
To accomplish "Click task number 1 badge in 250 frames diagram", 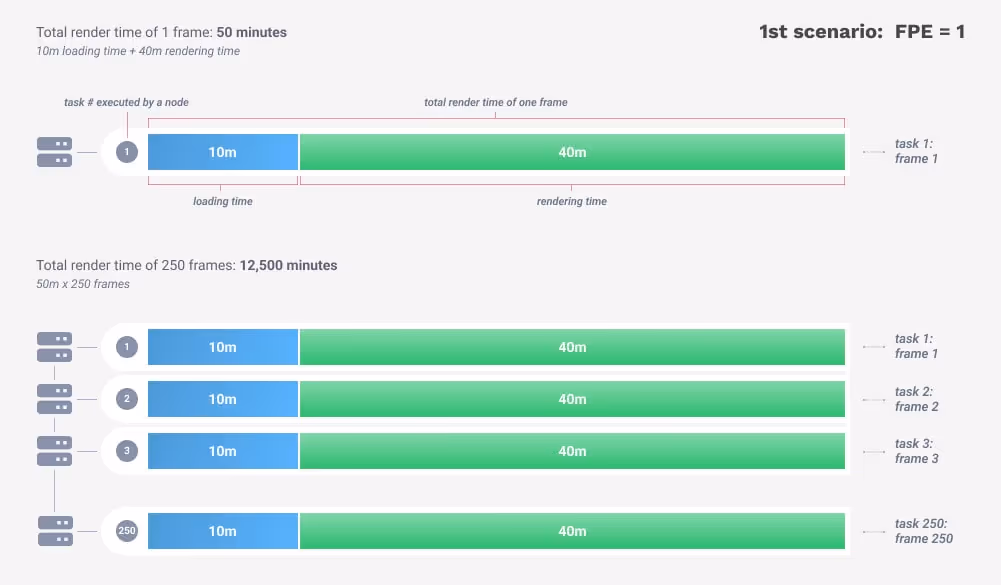I will (127, 347).
